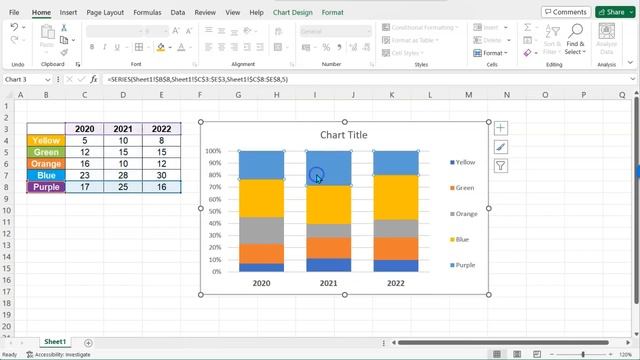The image size is (640, 360).
Task: Switch to the Chart Design tab
Action: tap(293, 12)
